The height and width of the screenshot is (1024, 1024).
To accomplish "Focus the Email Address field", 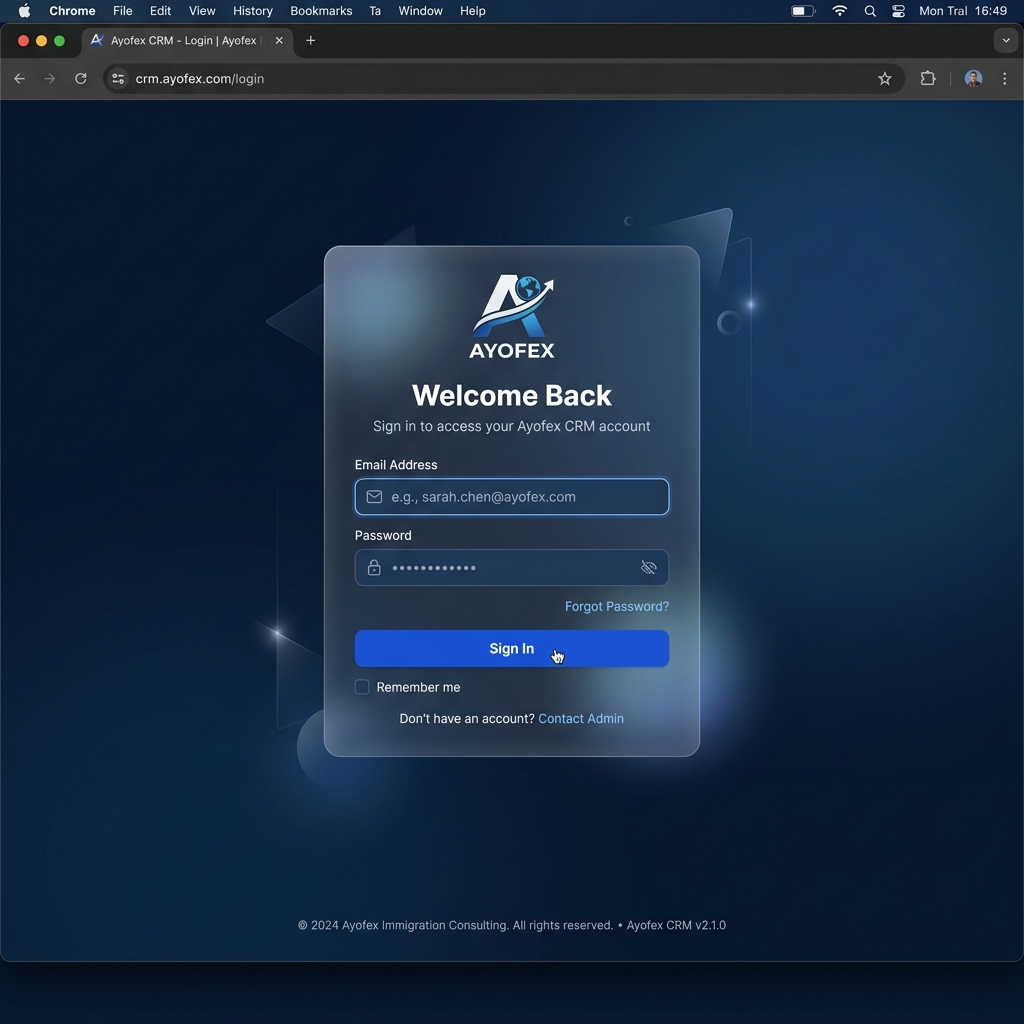I will pos(512,497).
